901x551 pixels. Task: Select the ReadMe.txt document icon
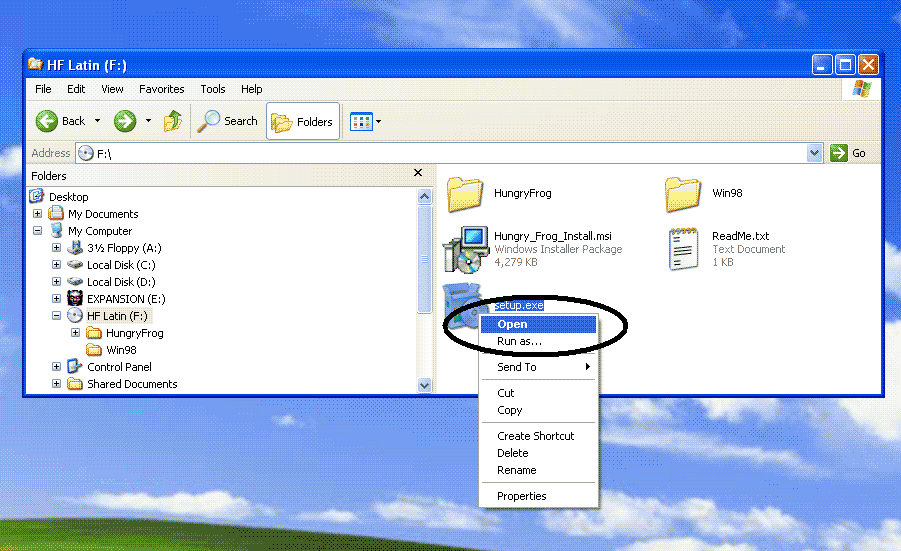[x=684, y=249]
